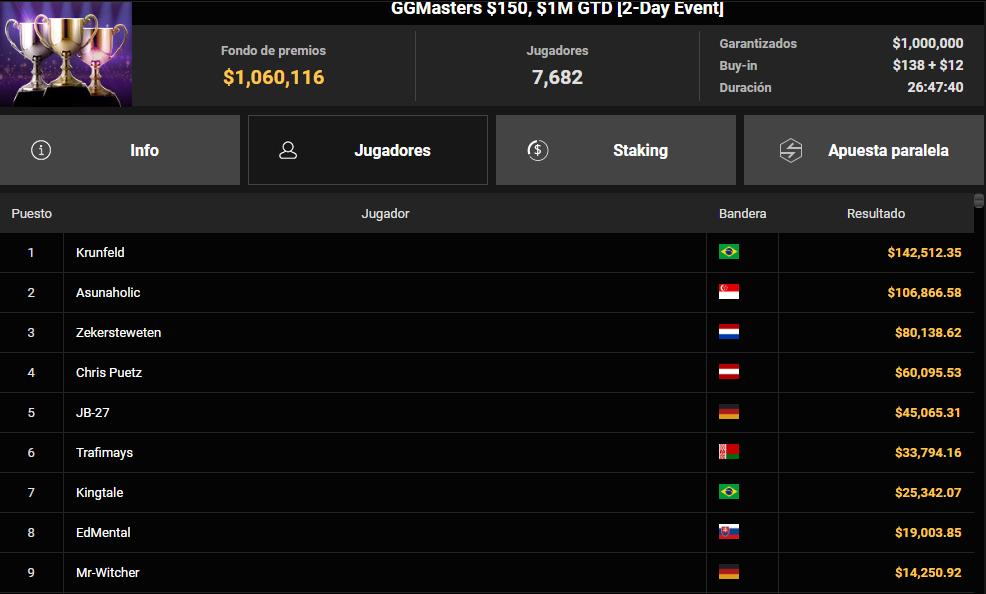Sort by Resultado column header

[875, 214]
